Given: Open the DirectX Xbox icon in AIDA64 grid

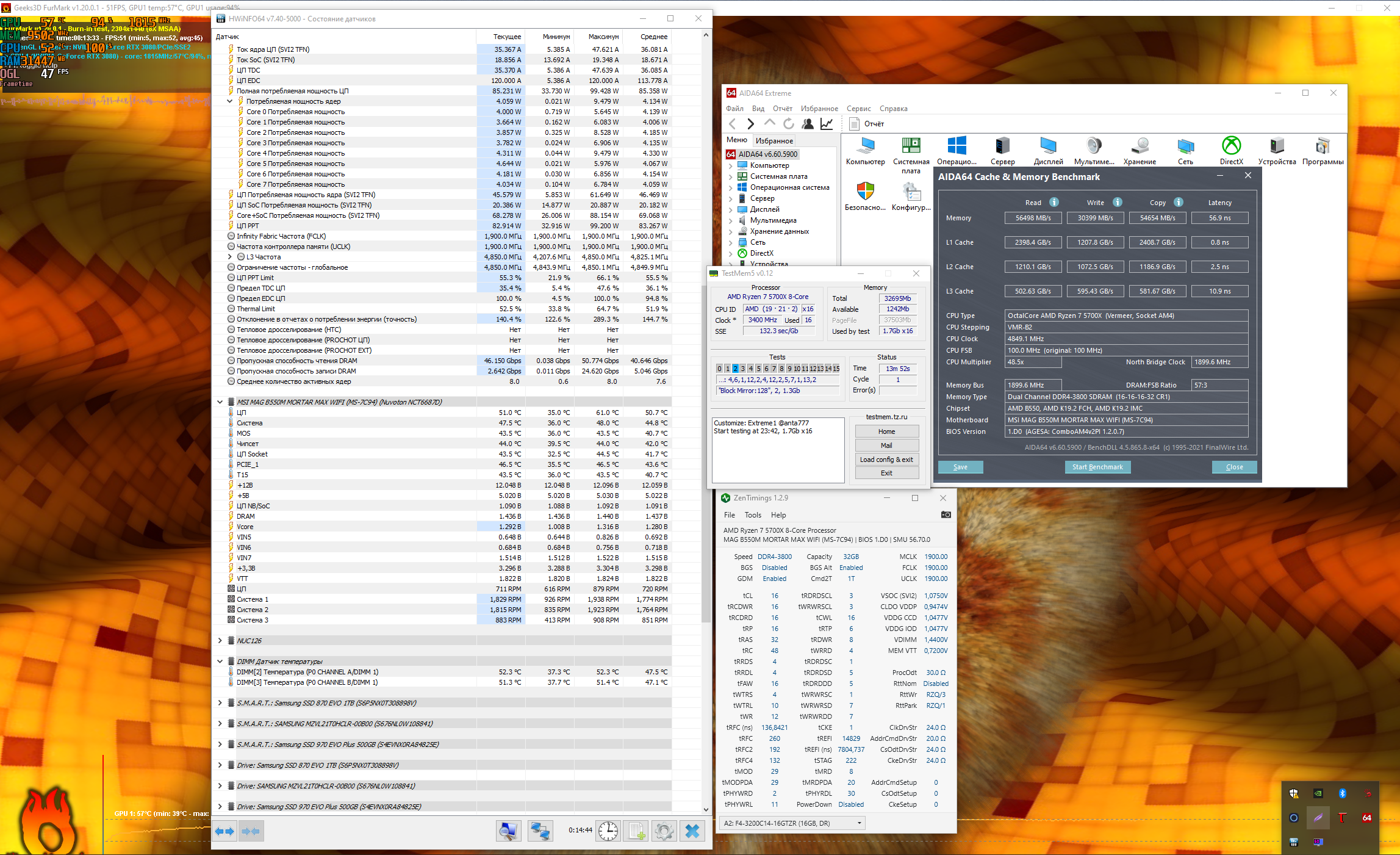Looking at the screenshot, I should pyautogui.click(x=1231, y=151).
